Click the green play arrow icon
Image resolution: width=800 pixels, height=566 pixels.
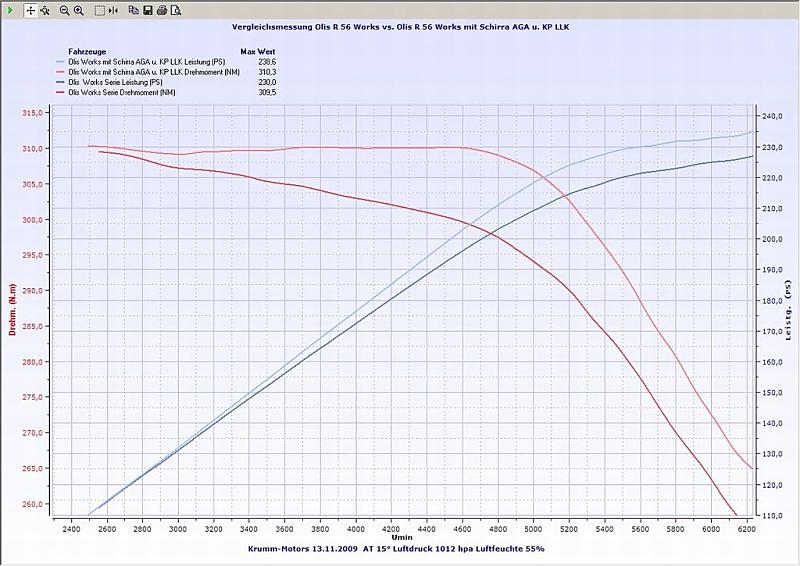(8, 10)
